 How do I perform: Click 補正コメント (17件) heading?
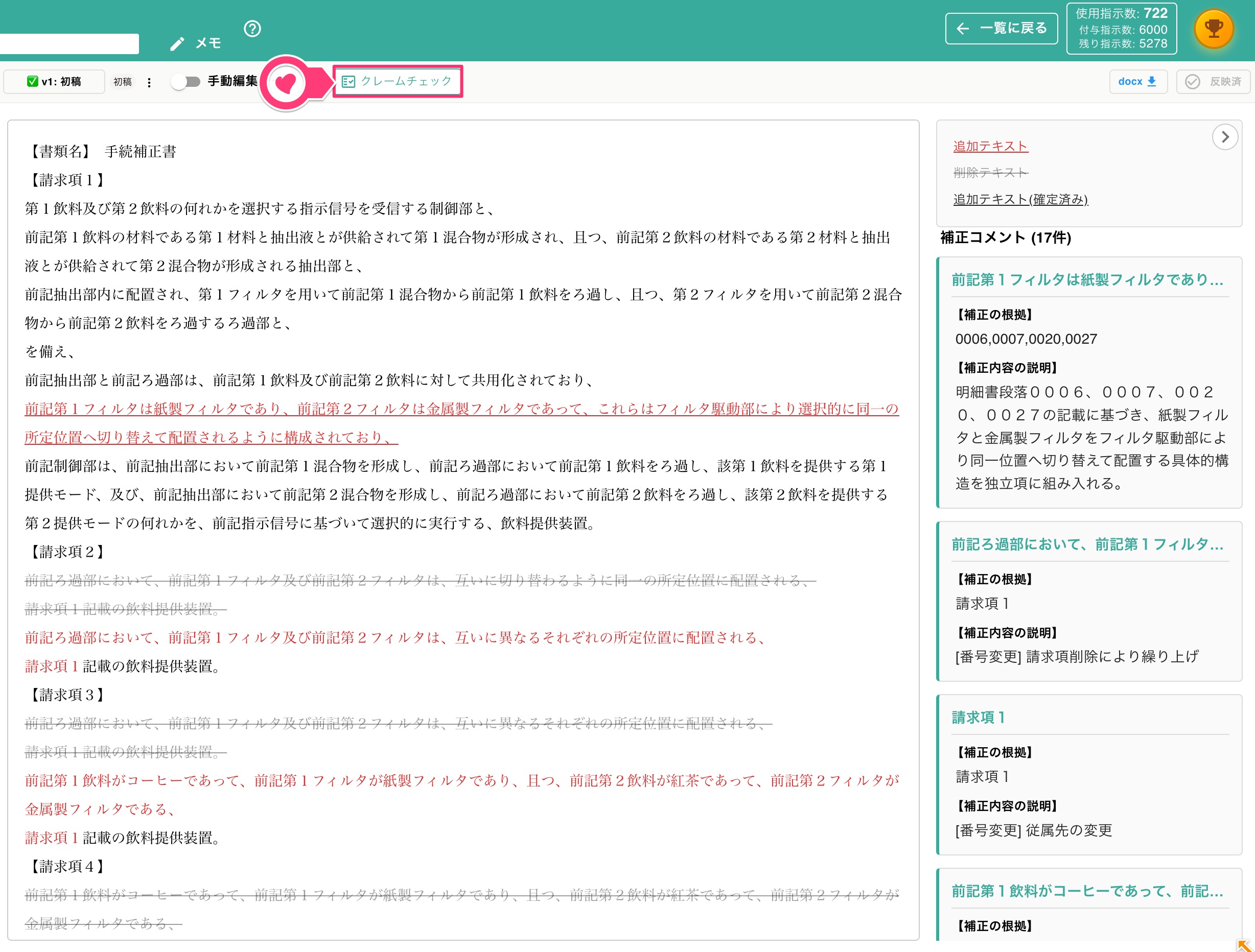tap(1005, 237)
